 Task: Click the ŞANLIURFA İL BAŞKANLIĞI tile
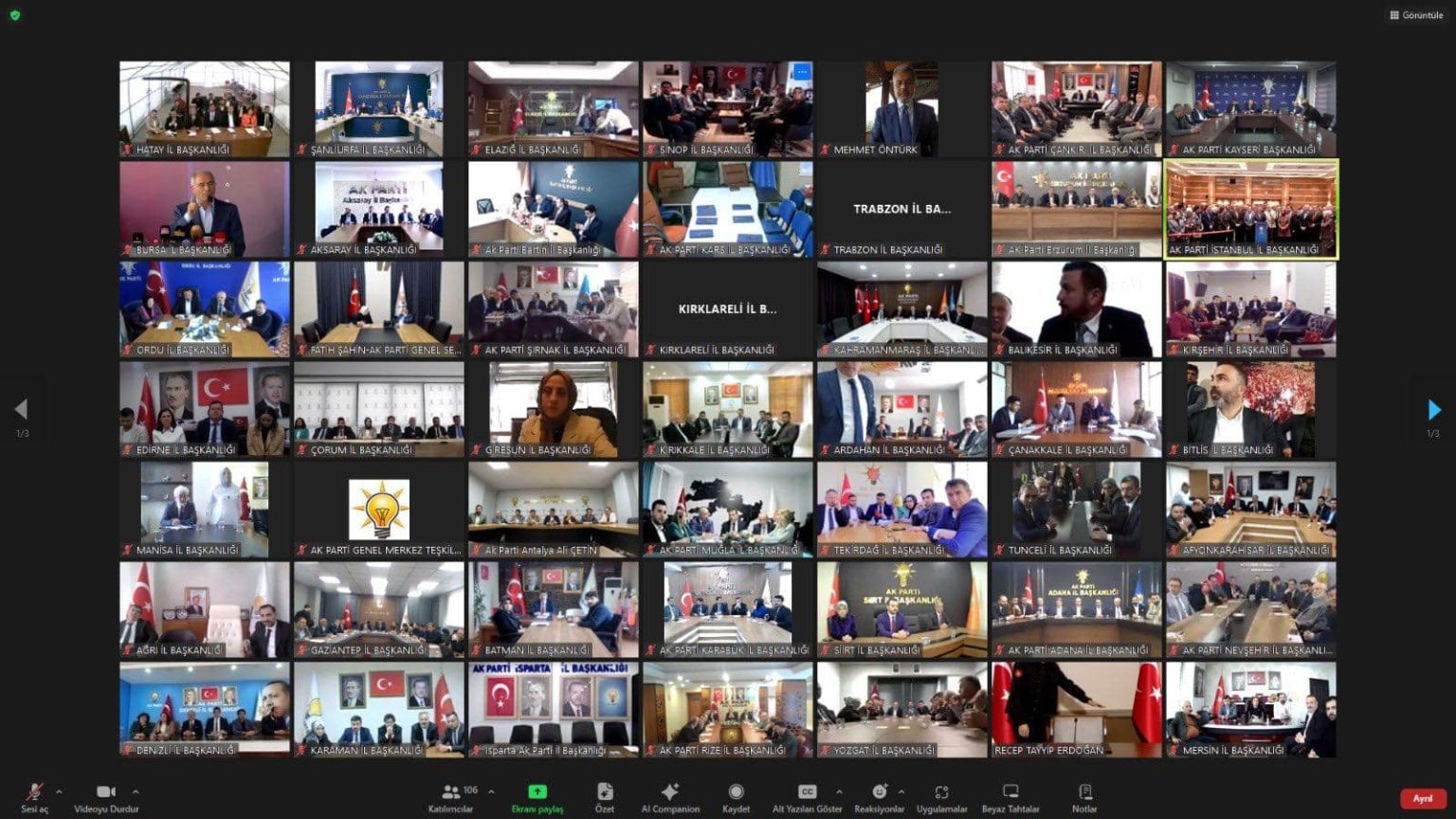click(x=379, y=109)
